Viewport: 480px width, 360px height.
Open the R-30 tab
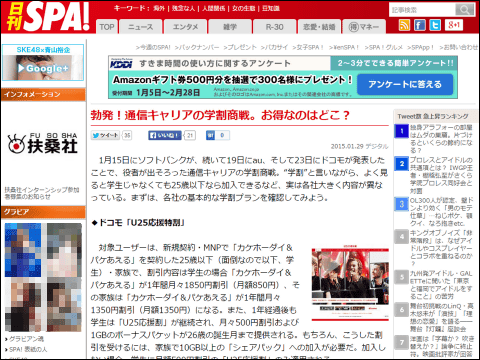(x=275, y=27)
